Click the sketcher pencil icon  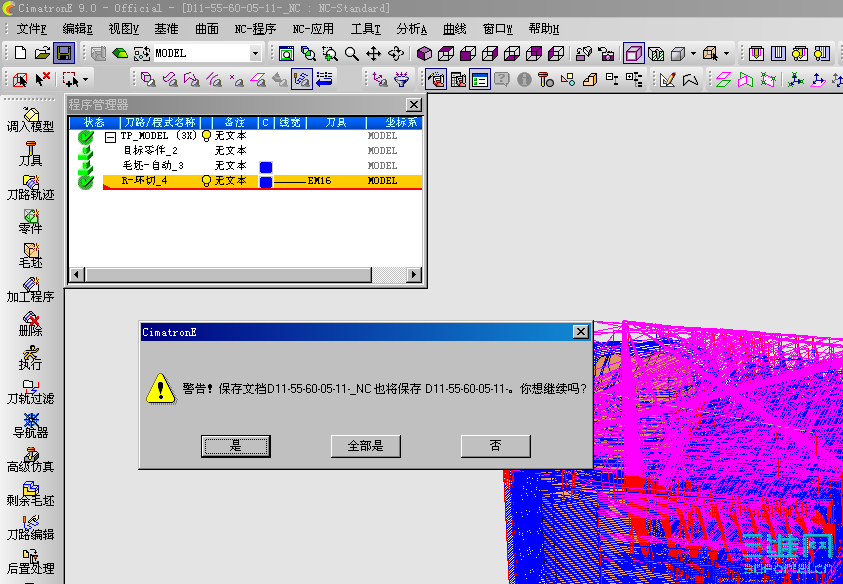pos(667,80)
